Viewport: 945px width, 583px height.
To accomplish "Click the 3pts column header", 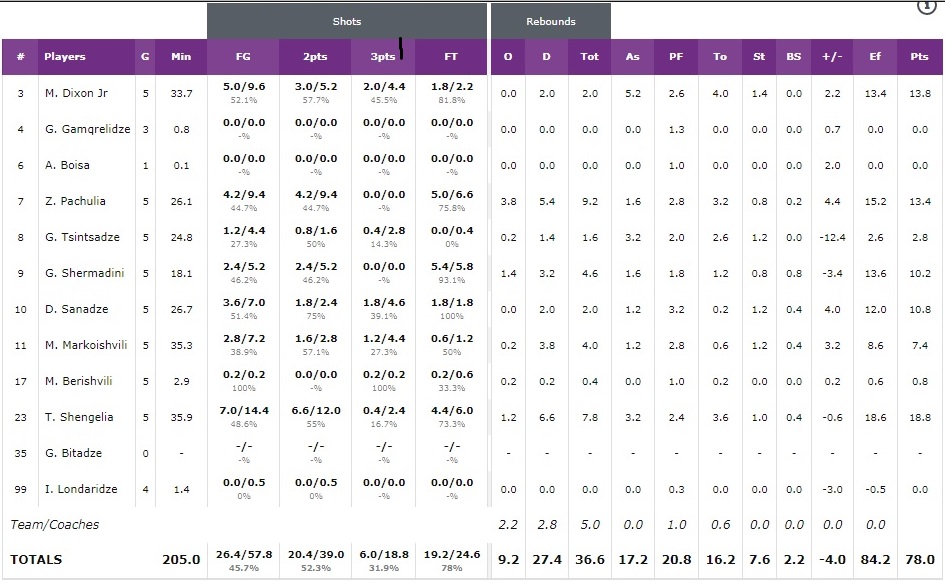I will coord(383,57).
